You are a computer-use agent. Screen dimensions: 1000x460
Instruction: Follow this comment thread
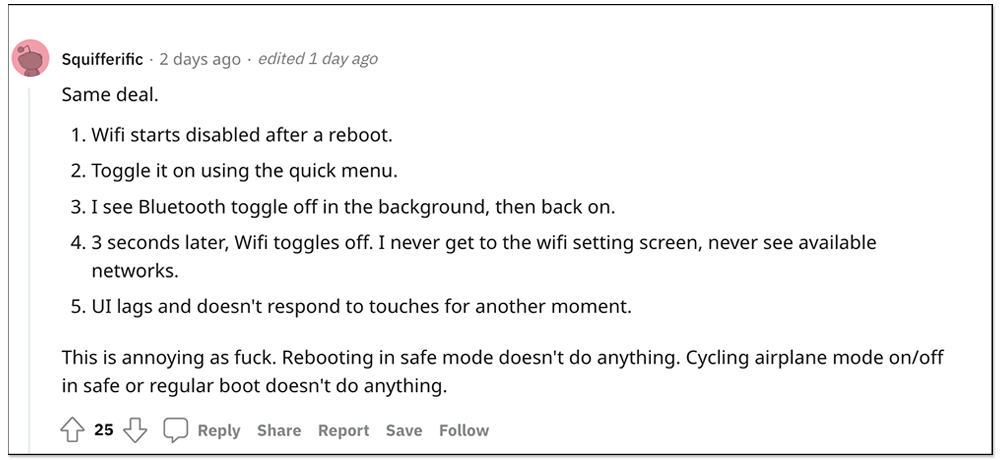tap(464, 431)
